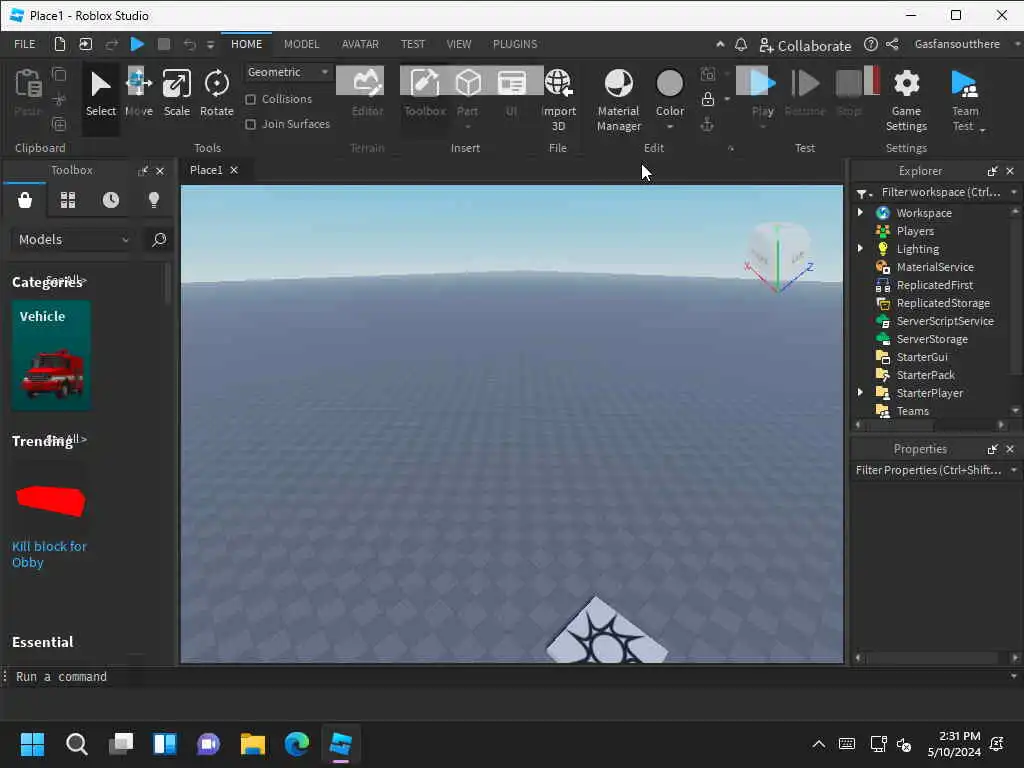
Task: Open Kill block for Obby link
Action: [x=49, y=554]
